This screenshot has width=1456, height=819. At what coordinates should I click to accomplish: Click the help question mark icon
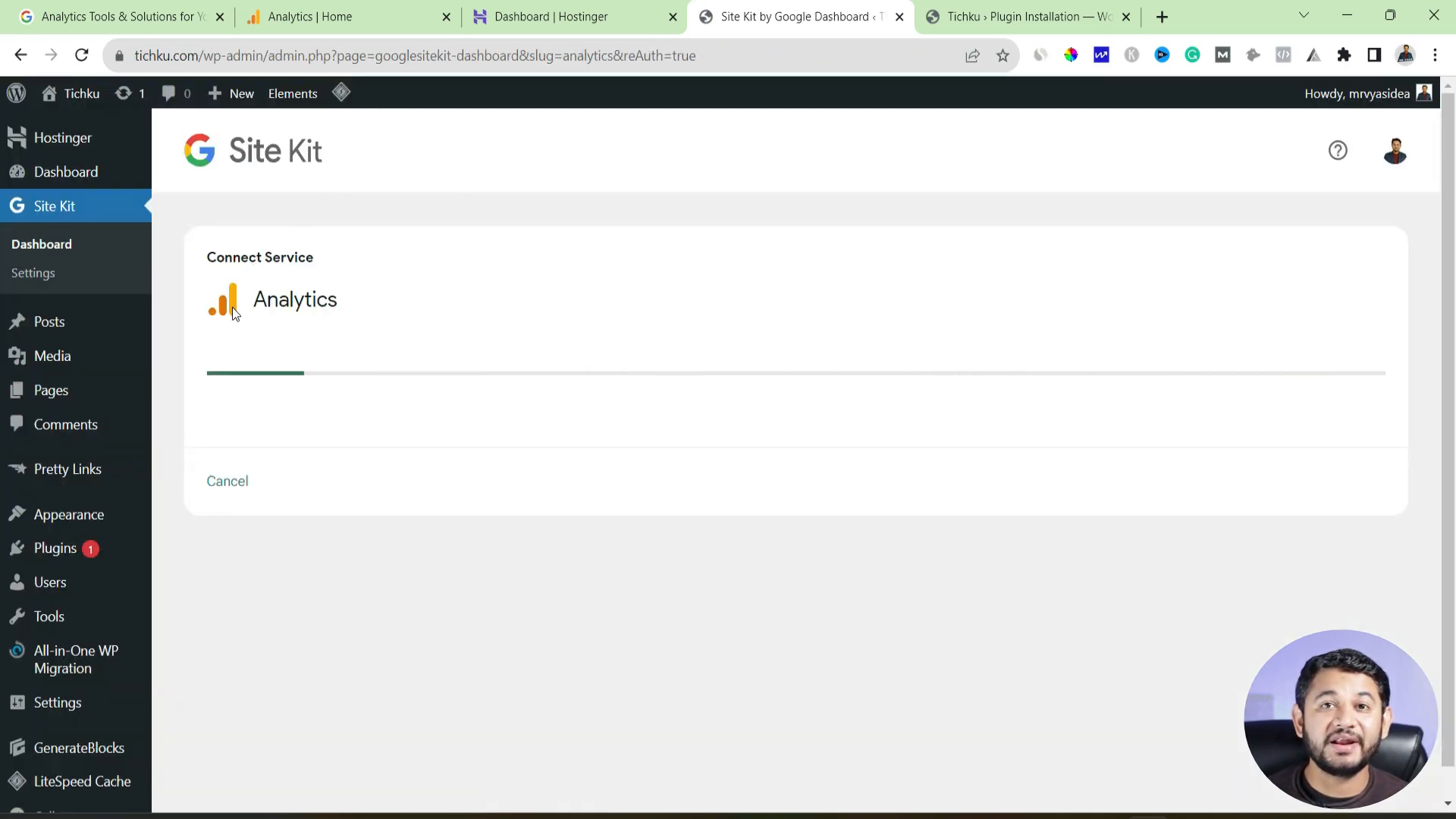coord(1338,150)
